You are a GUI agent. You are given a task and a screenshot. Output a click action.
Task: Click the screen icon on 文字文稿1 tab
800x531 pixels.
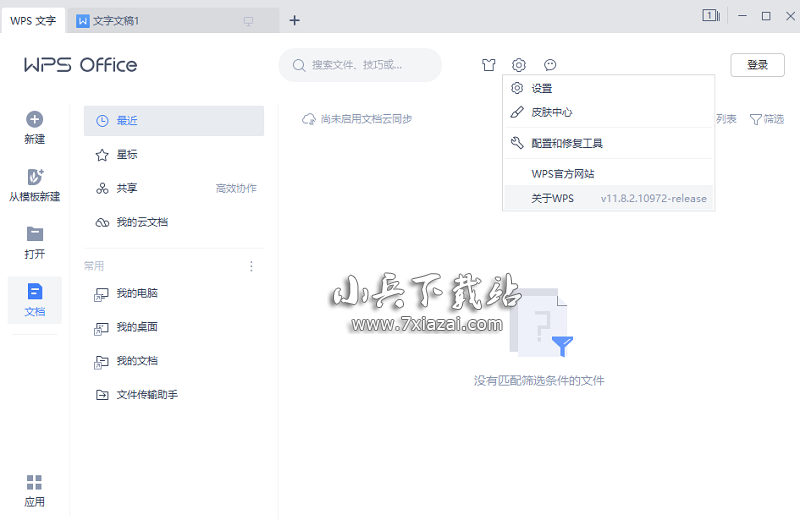(248, 21)
